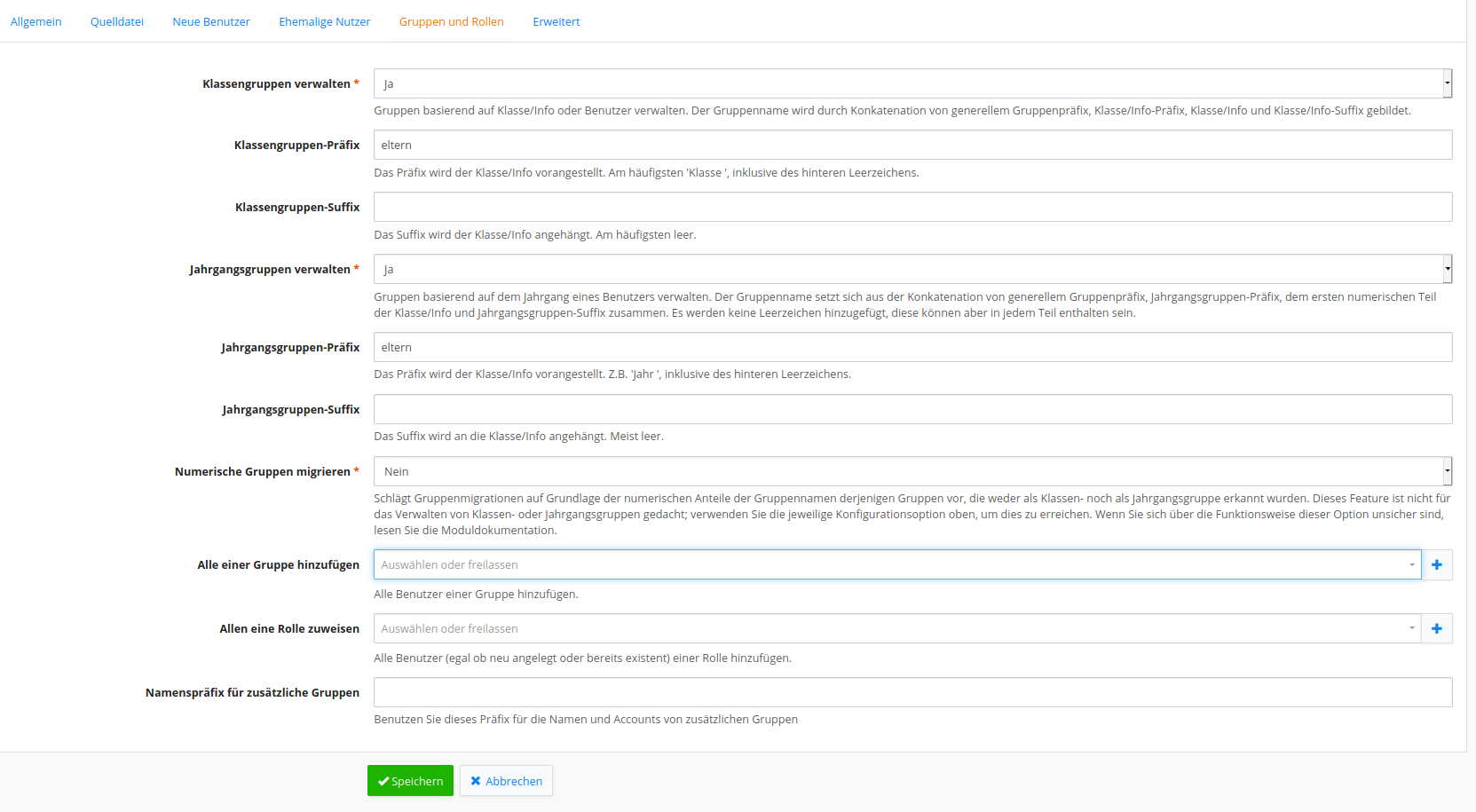
Task: Select the Ehemalige Nutzer tab
Action: [325, 22]
